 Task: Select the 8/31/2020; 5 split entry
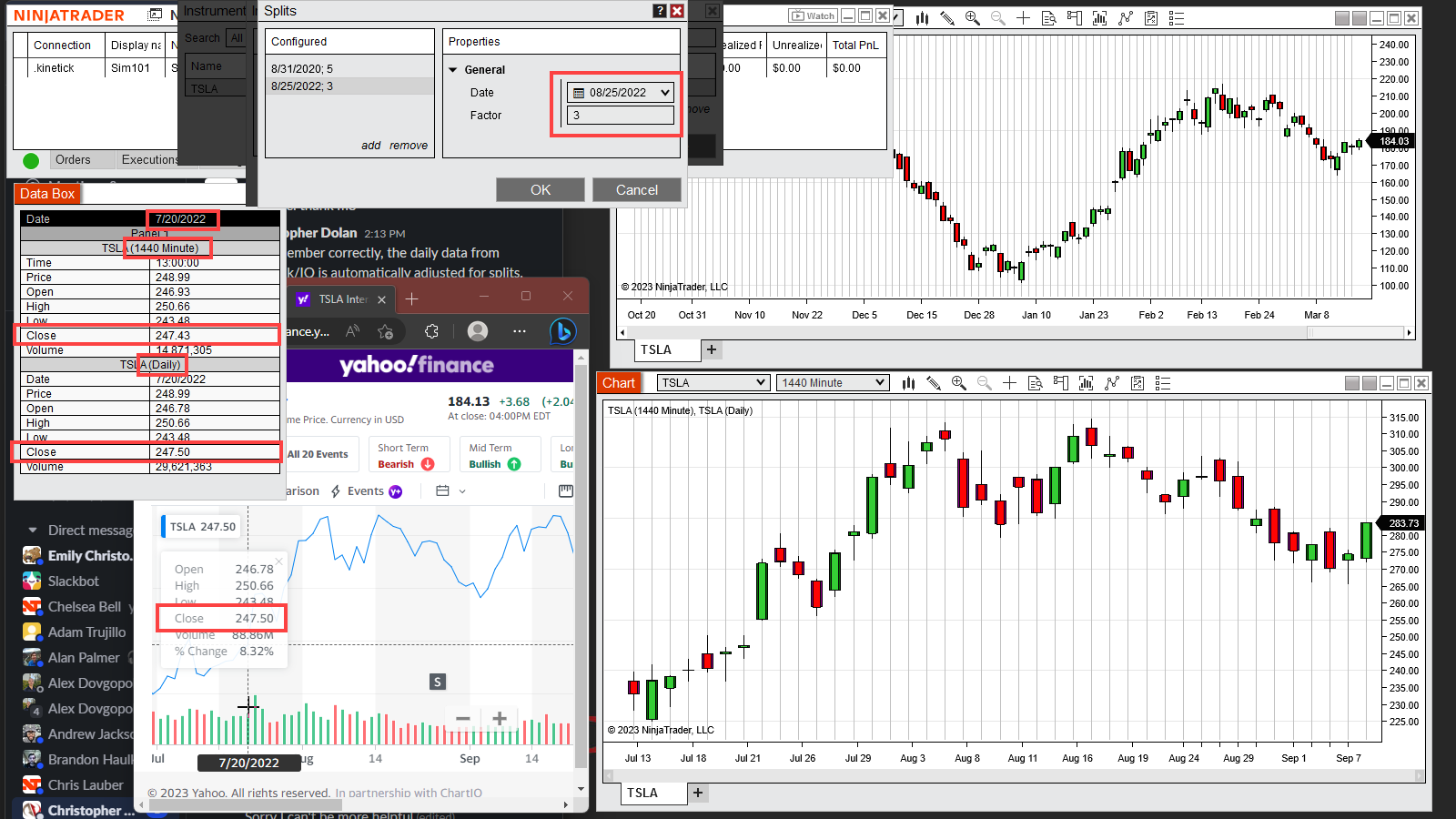pos(349,69)
